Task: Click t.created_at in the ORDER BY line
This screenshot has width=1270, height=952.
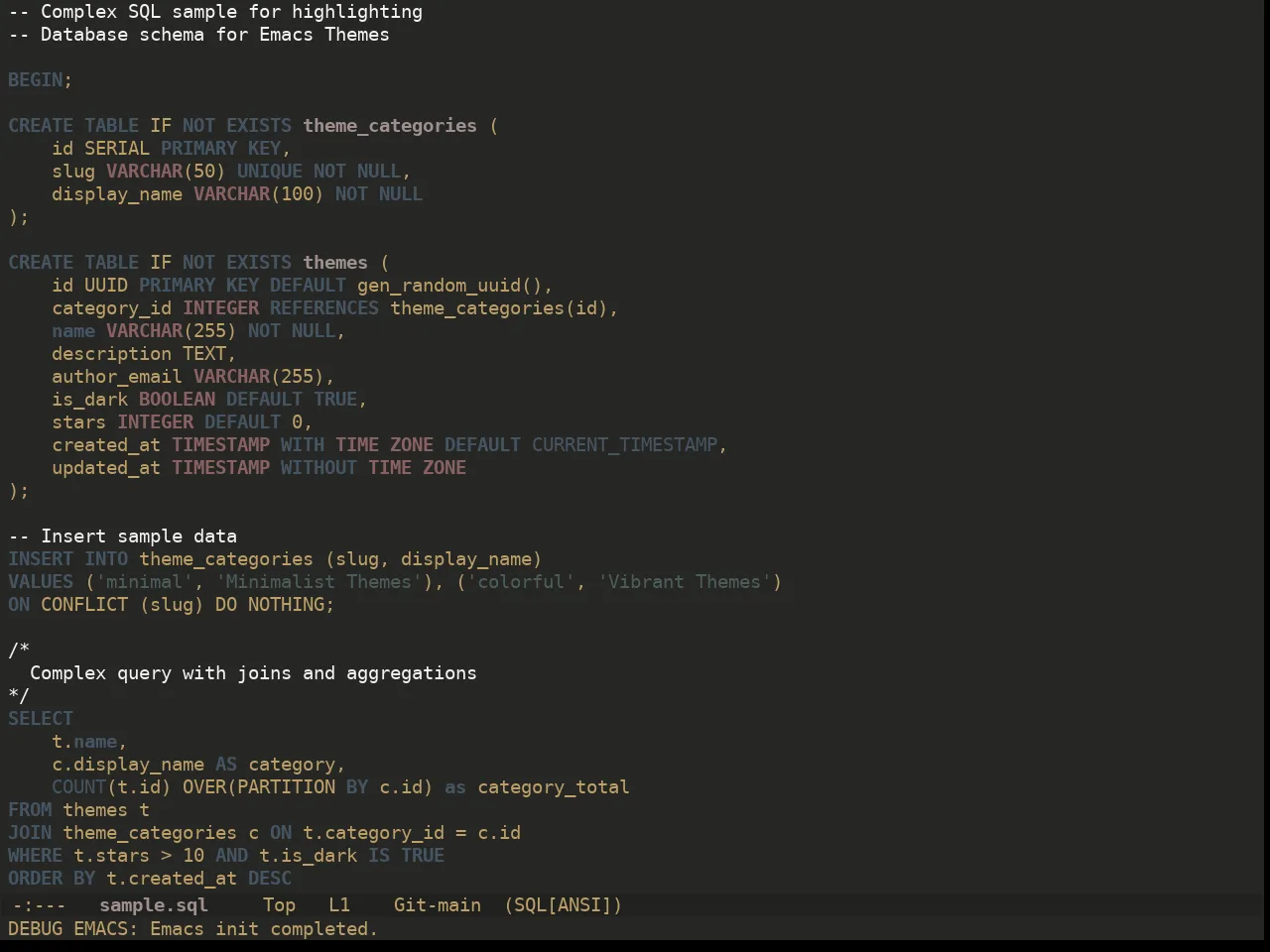Action: click(172, 878)
